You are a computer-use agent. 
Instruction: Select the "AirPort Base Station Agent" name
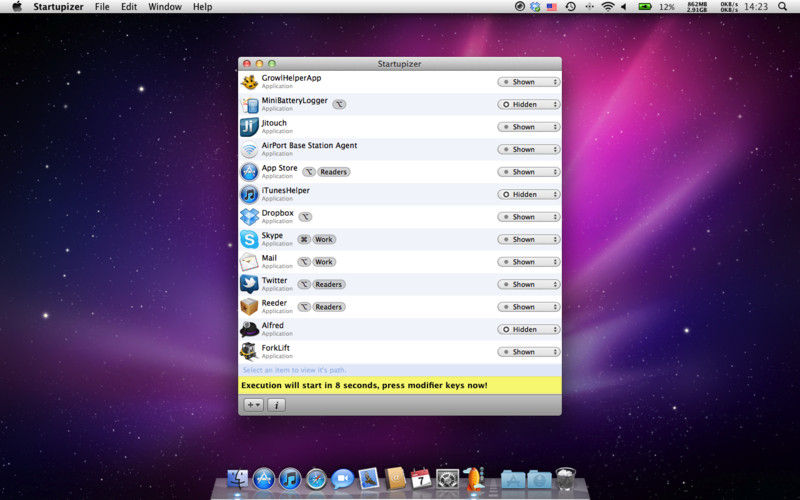[309, 145]
